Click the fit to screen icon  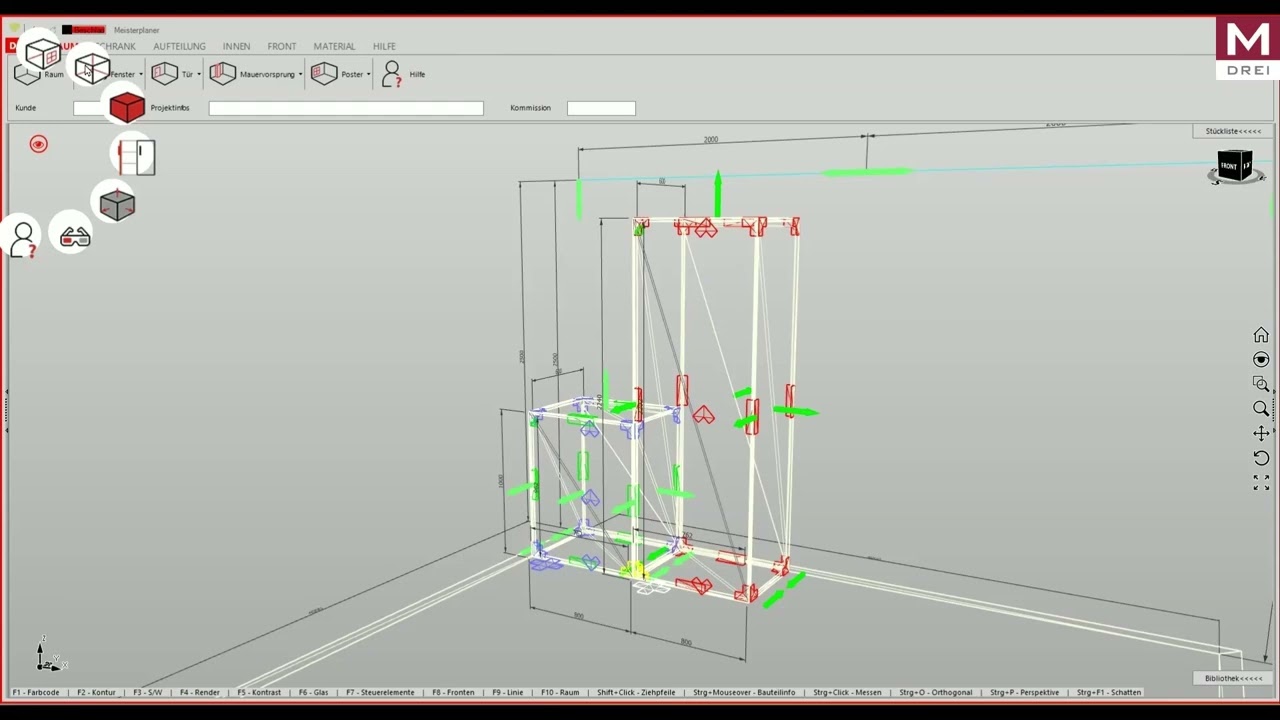(x=1261, y=482)
